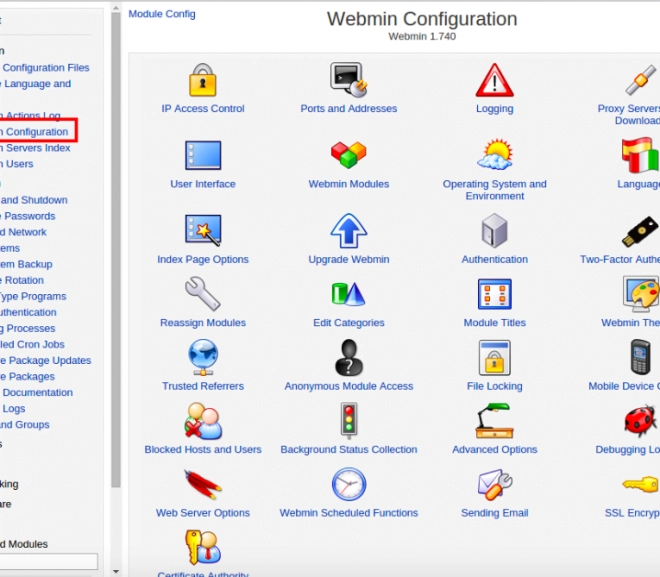Select Scheduled Cron Jobs sidebar entry
Viewport: 660px width, 577px height.
point(32,344)
